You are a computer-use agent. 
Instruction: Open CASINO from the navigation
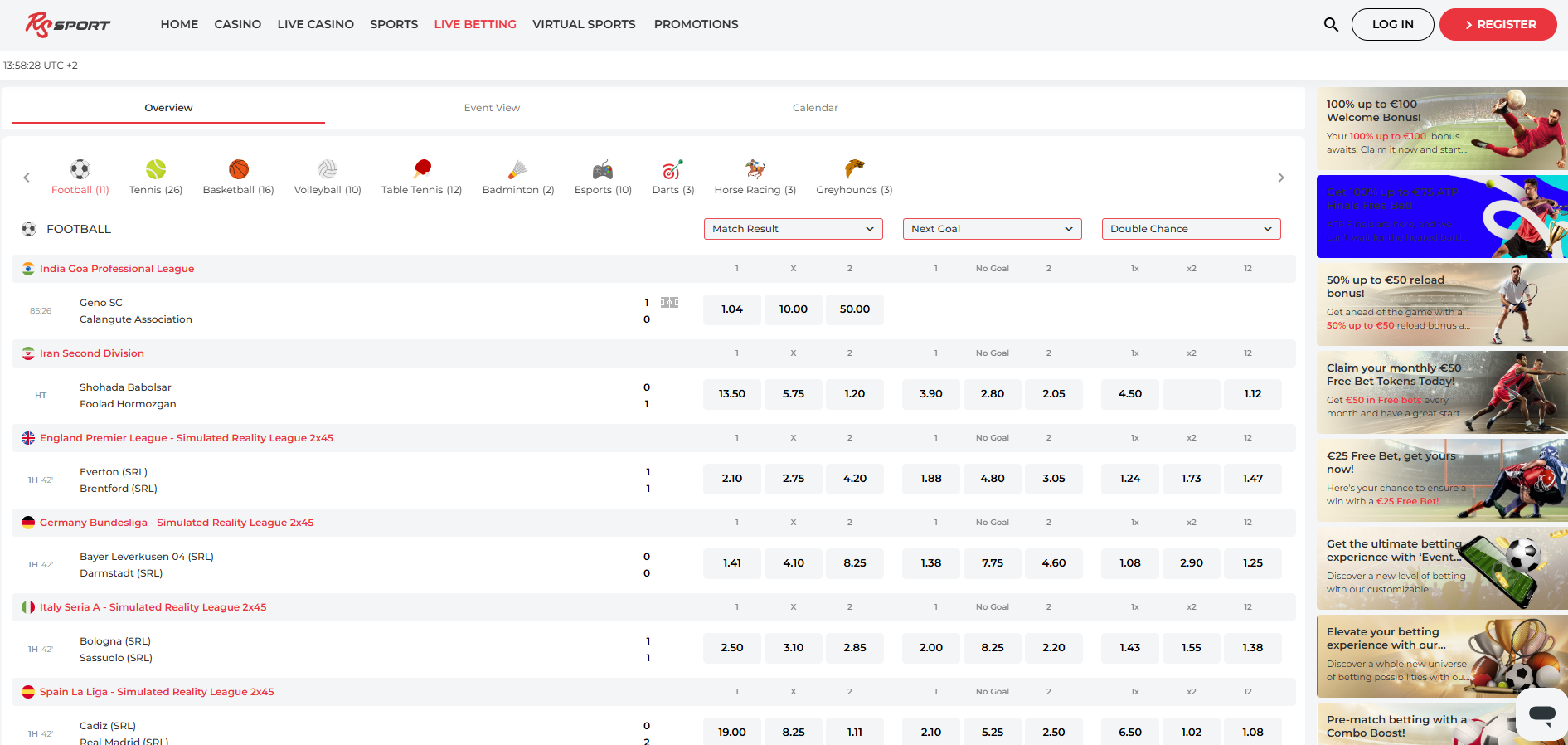[238, 24]
